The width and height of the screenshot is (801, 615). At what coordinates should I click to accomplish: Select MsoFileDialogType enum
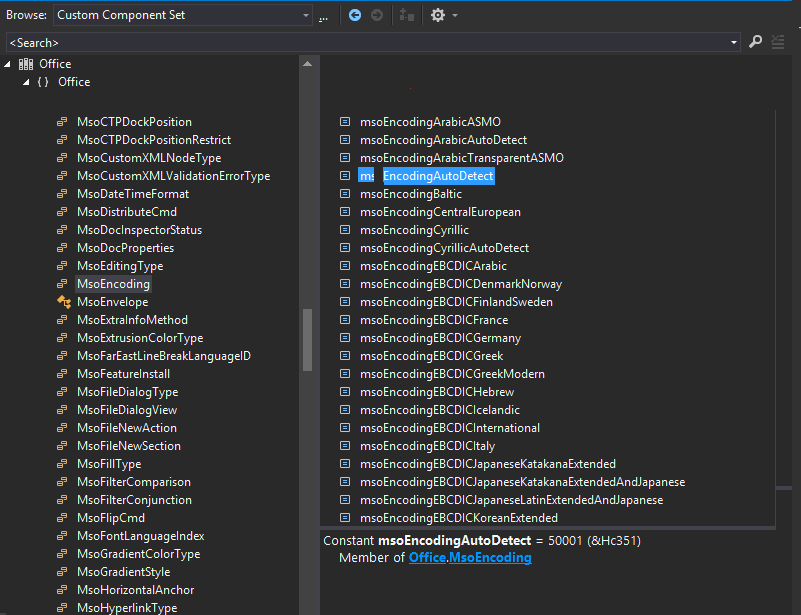click(127, 392)
